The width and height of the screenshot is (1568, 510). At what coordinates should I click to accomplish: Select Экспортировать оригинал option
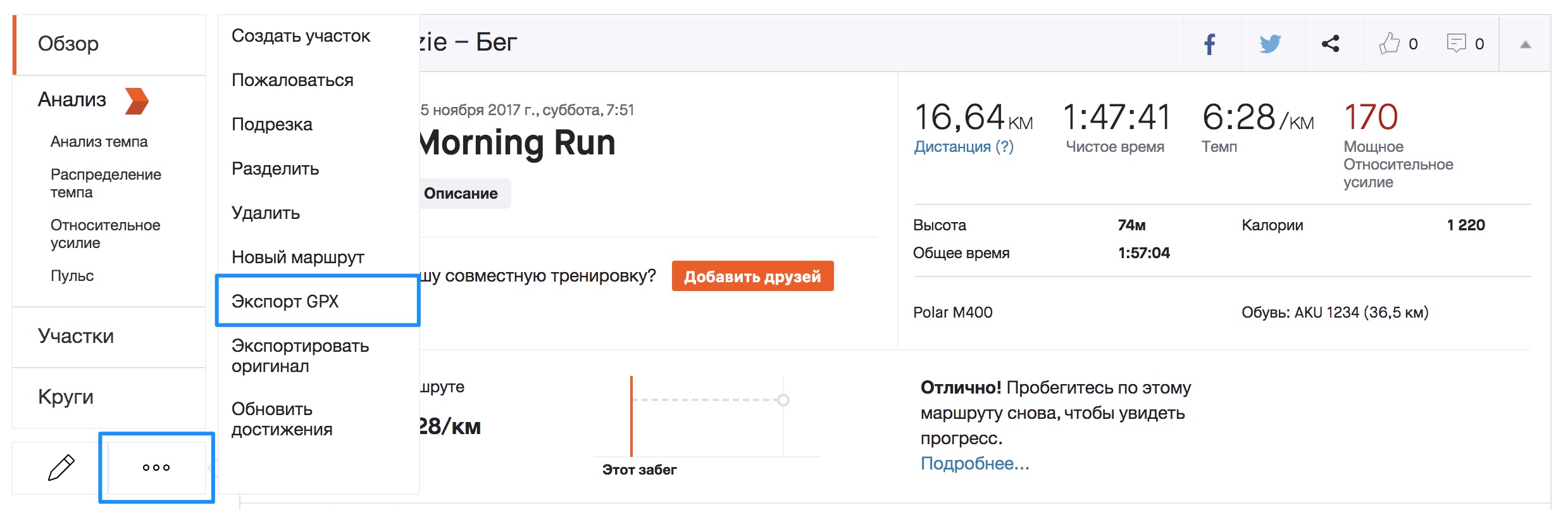click(300, 356)
